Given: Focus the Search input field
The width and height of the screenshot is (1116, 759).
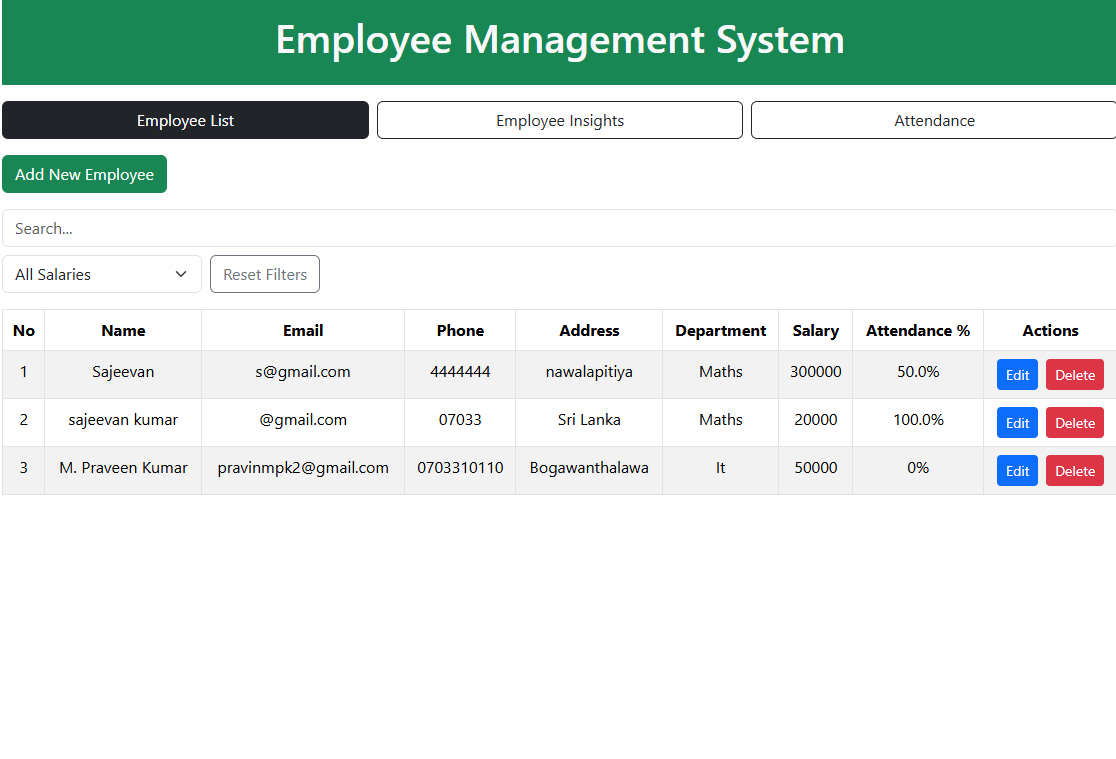Looking at the screenshot, I should point(558,228).
